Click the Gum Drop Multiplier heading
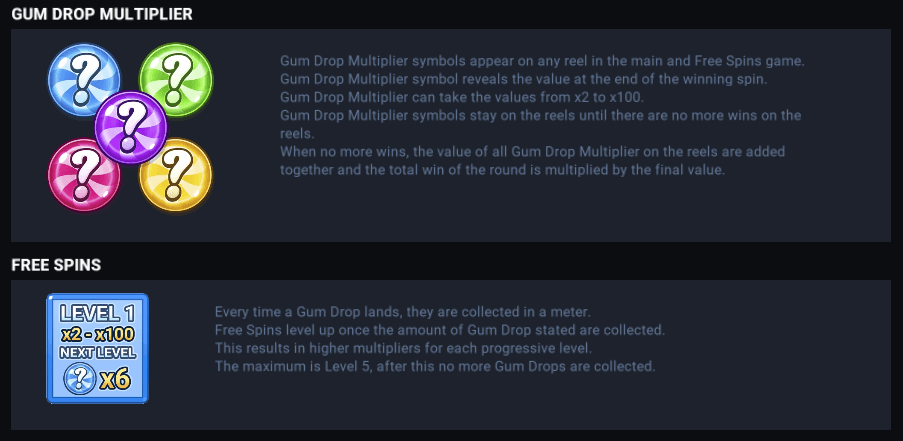 102,14
